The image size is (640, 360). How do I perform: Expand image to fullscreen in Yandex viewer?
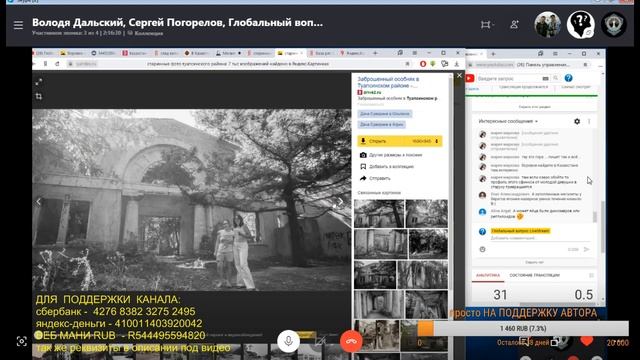(39, 82)
